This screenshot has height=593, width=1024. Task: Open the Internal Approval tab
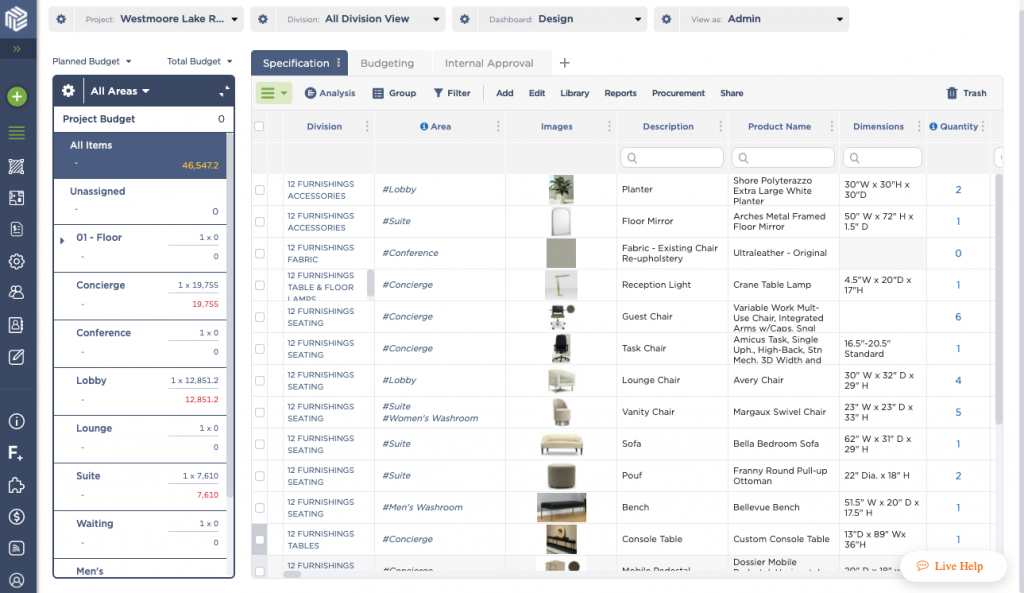(491, 62)
